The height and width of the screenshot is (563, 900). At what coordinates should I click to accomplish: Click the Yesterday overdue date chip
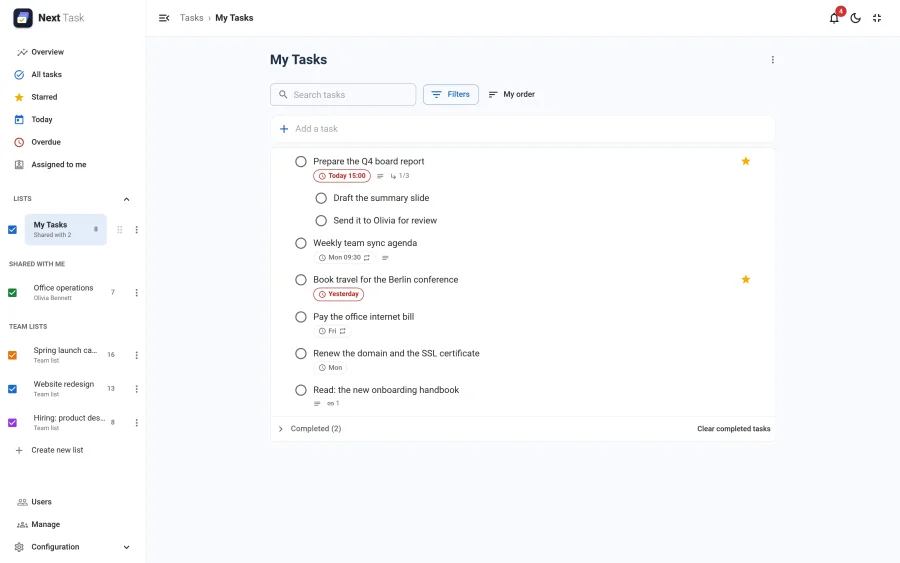point(339,294)
